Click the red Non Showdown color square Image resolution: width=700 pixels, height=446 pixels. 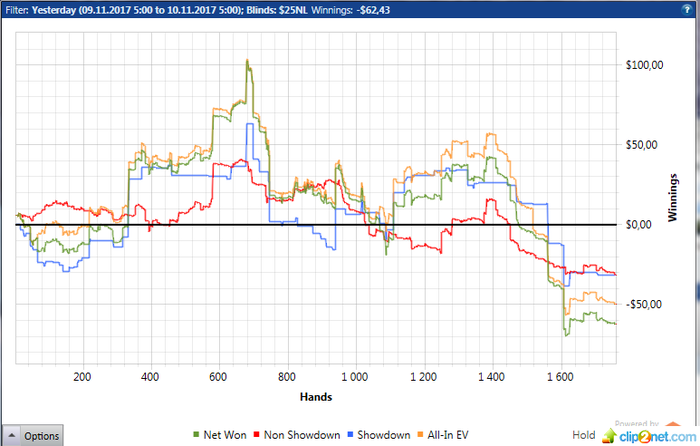(256, 435)
